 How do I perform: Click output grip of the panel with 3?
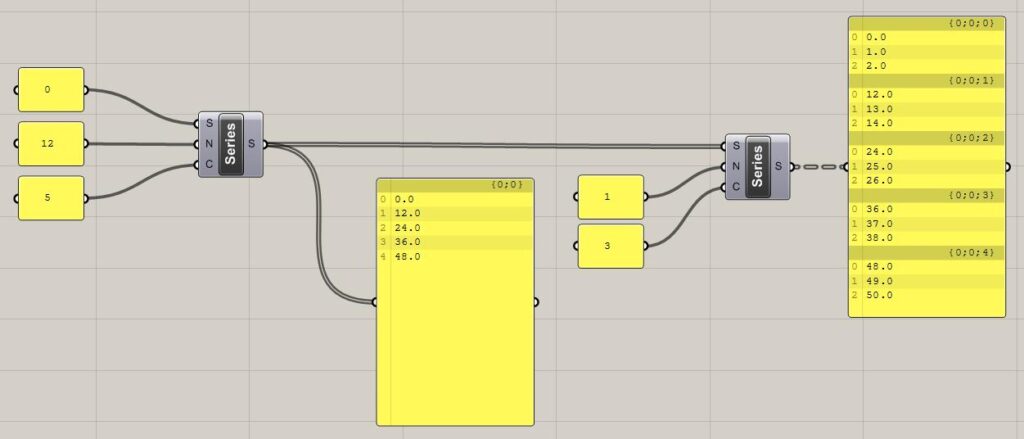coord(645,246)
